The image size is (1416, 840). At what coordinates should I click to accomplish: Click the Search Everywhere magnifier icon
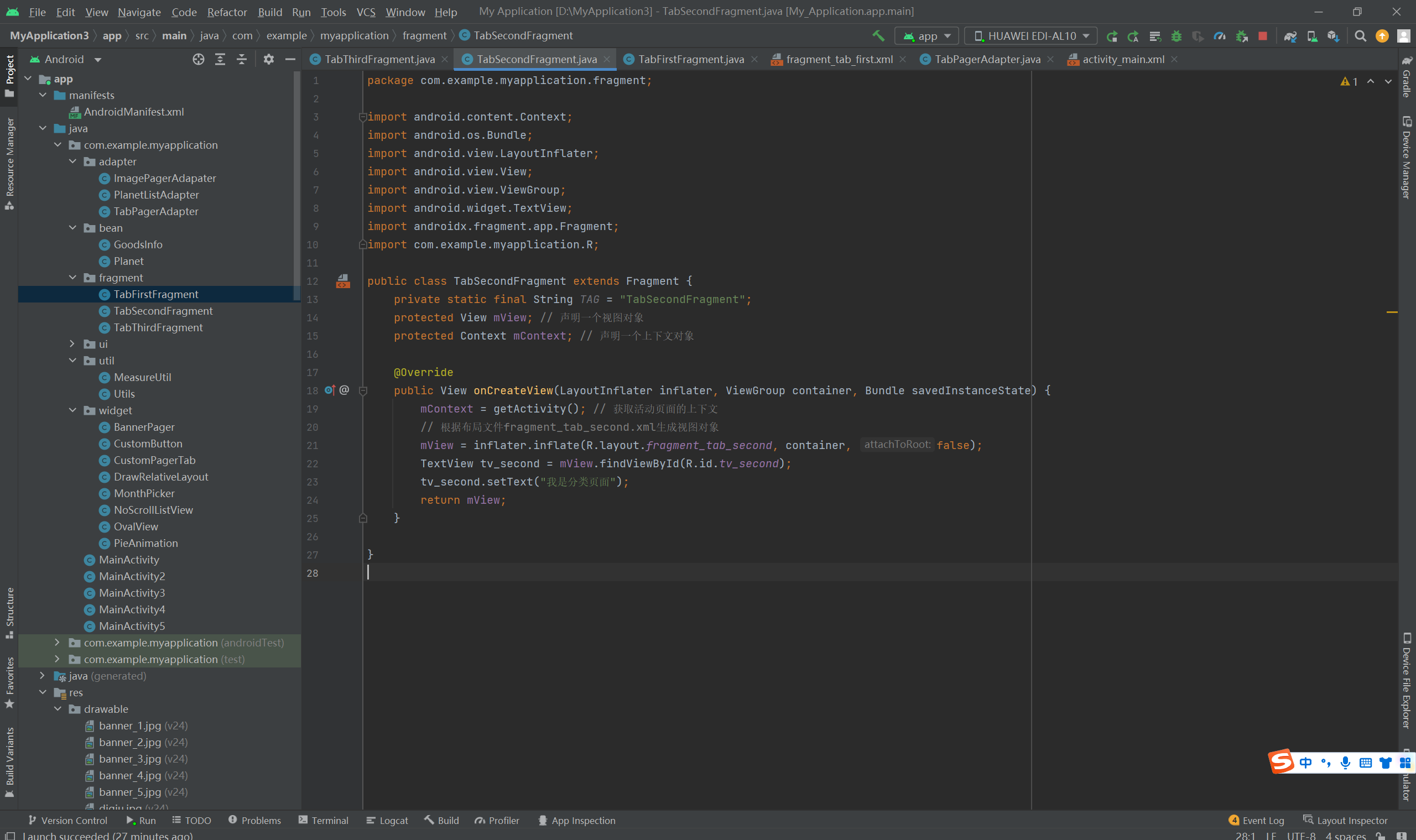pyautogui.click(x=1360, y=35)
